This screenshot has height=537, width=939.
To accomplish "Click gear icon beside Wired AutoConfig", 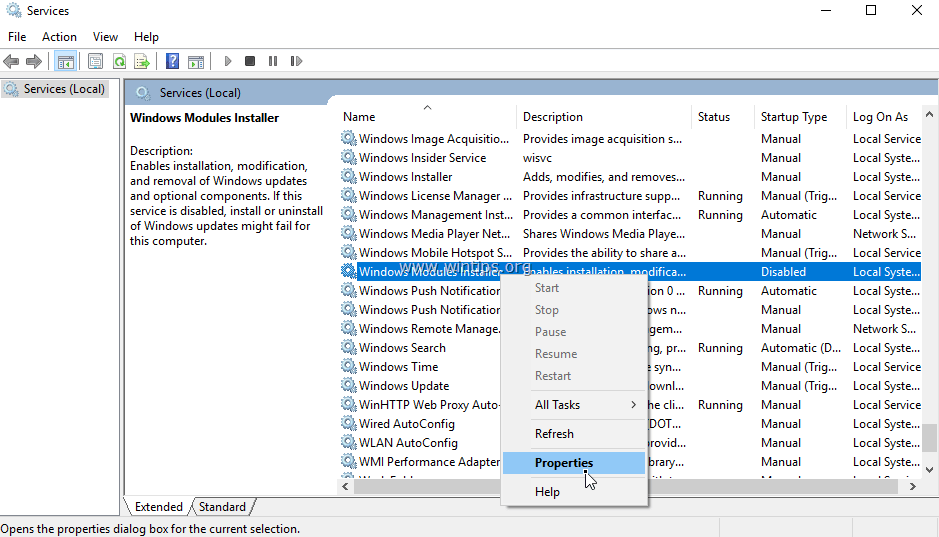I will pos(349,423).
